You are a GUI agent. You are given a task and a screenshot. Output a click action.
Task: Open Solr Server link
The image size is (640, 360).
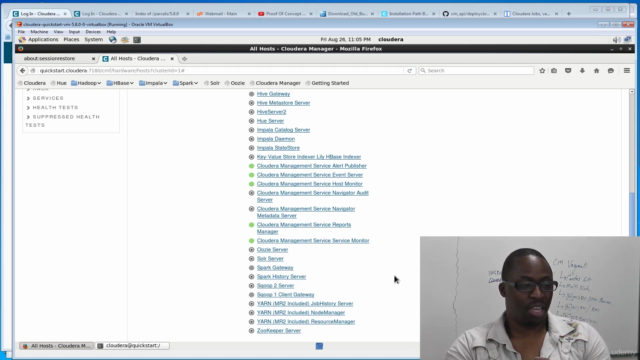(x=270, y=259)
